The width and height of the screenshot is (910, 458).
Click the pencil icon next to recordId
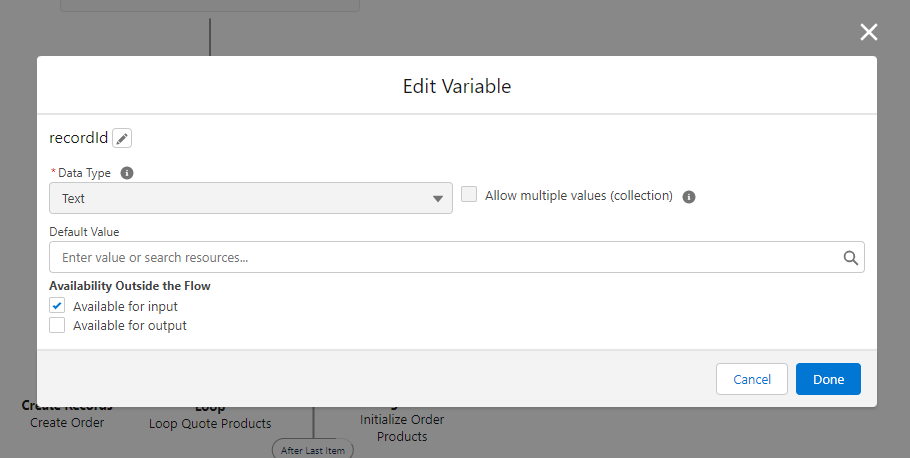click(x=122, y=138)
